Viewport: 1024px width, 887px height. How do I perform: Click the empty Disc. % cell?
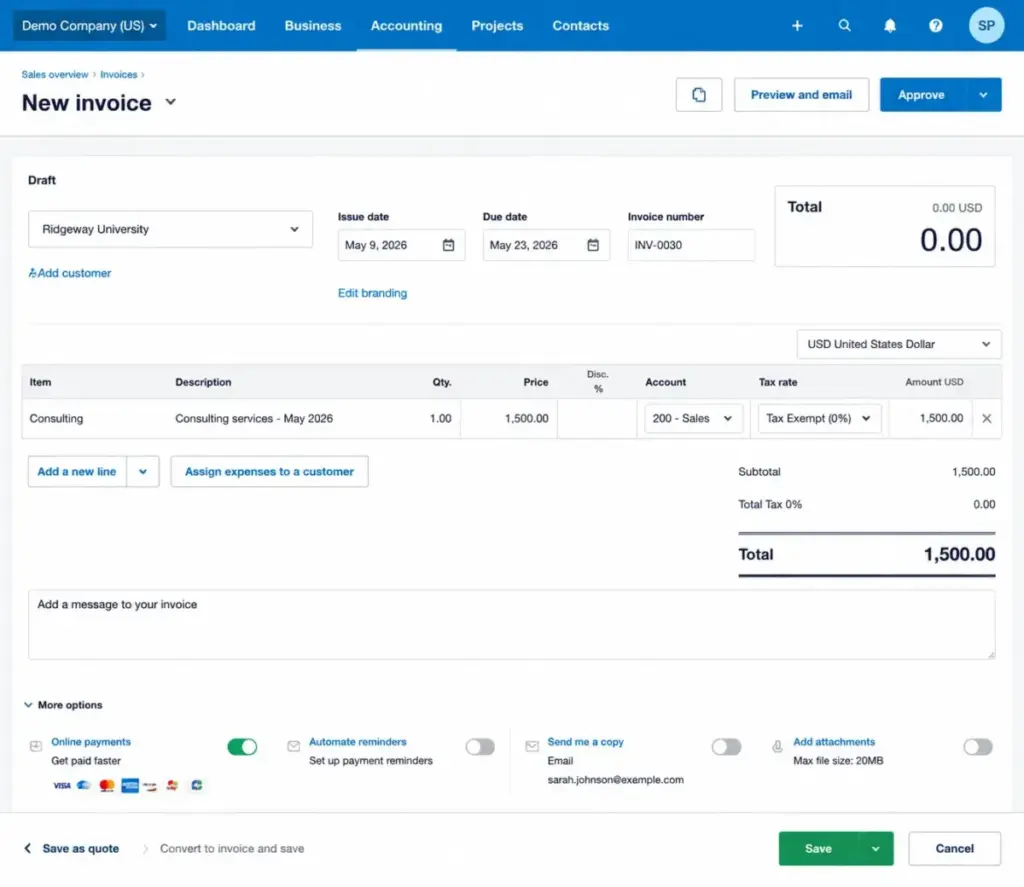tap(597, 418)
